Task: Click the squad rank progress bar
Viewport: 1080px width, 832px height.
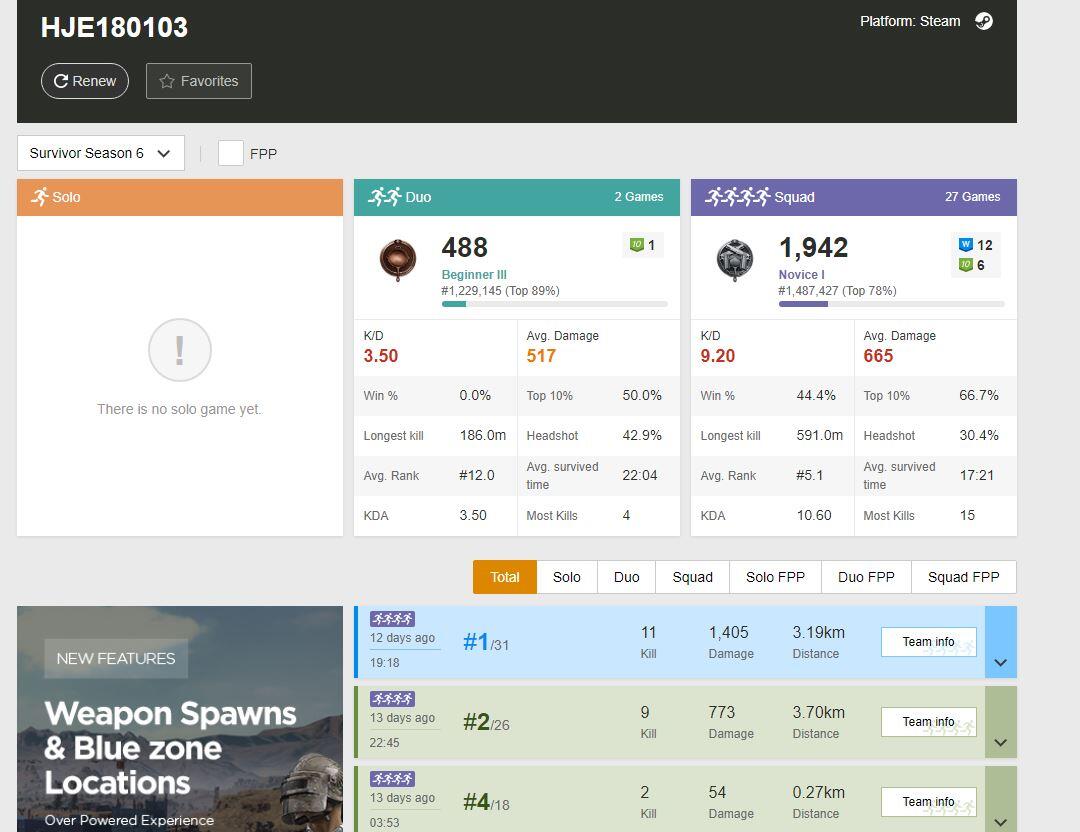Action: 891,304
